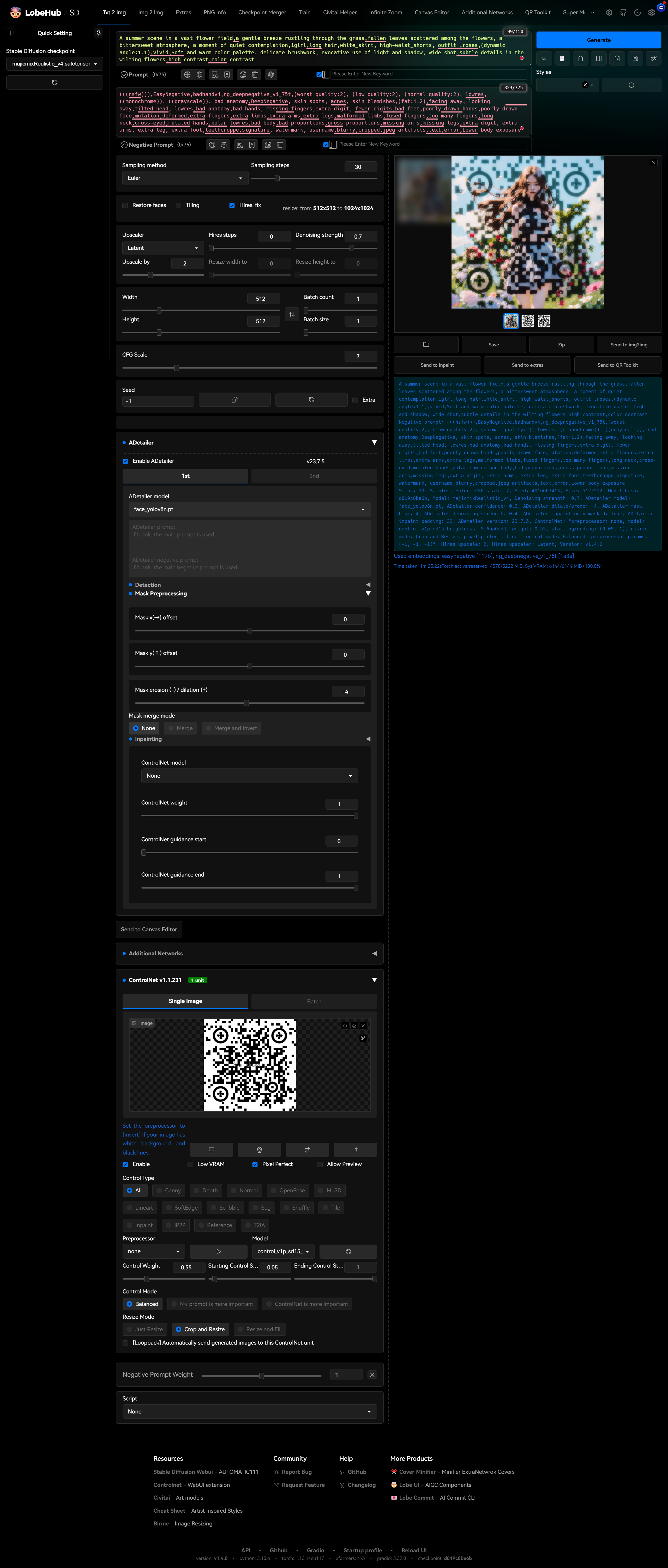Click the CFG Scale slider
668x1568 pixels.
[x=249, y=368]
